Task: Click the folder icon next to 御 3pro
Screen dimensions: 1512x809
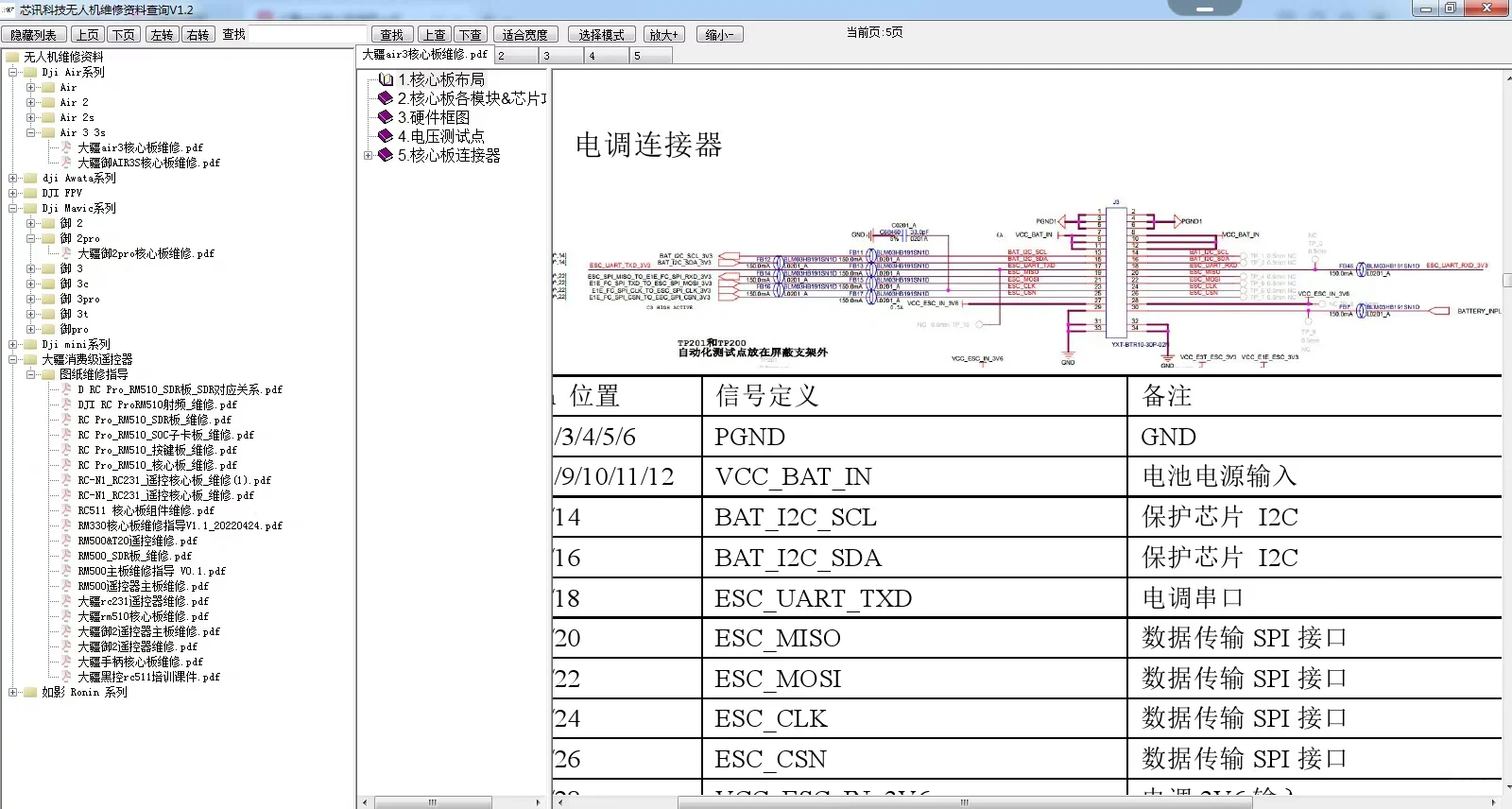Action: [49, 299]
